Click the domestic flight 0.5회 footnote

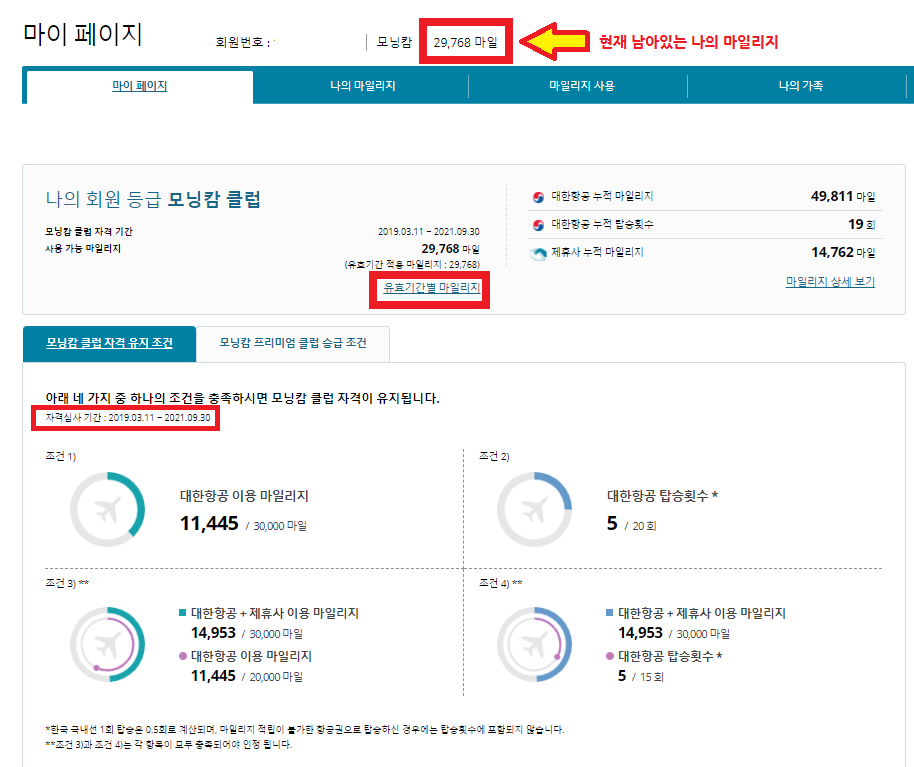coord(305,730)
